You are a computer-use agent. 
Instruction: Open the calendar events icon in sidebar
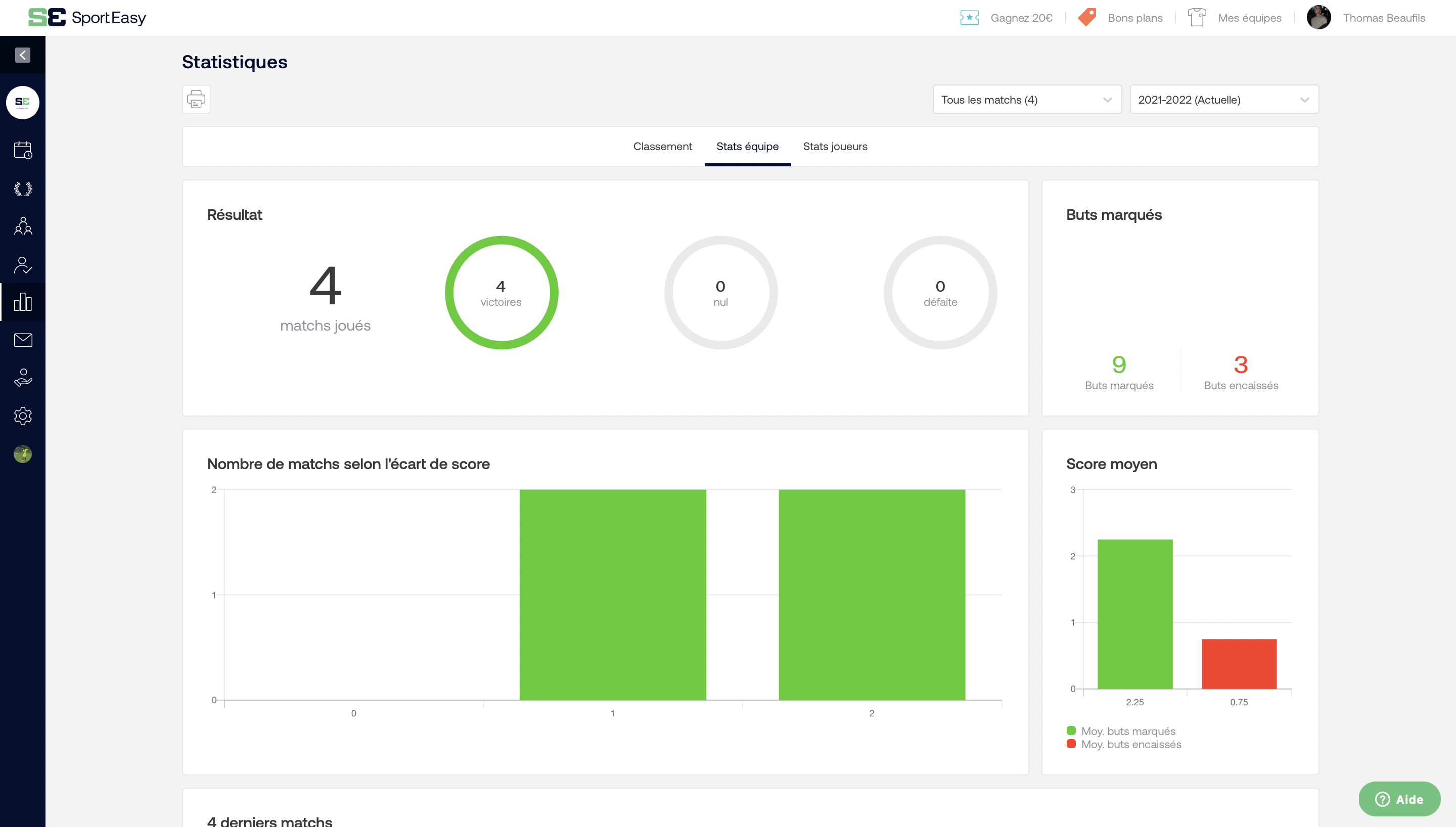coord(23,151)
